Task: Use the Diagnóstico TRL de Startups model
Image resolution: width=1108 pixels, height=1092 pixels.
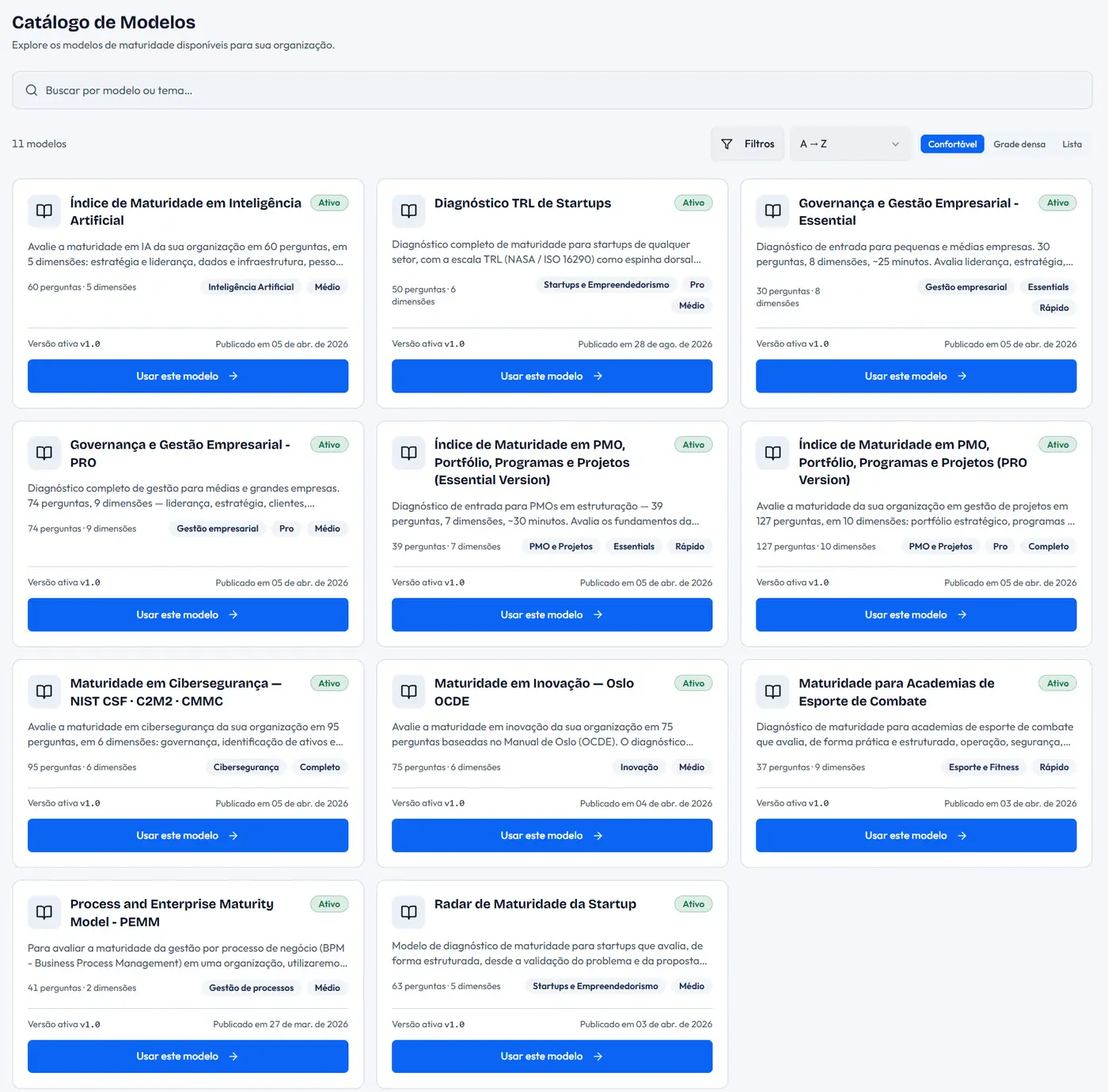Action: click(552, 376)
